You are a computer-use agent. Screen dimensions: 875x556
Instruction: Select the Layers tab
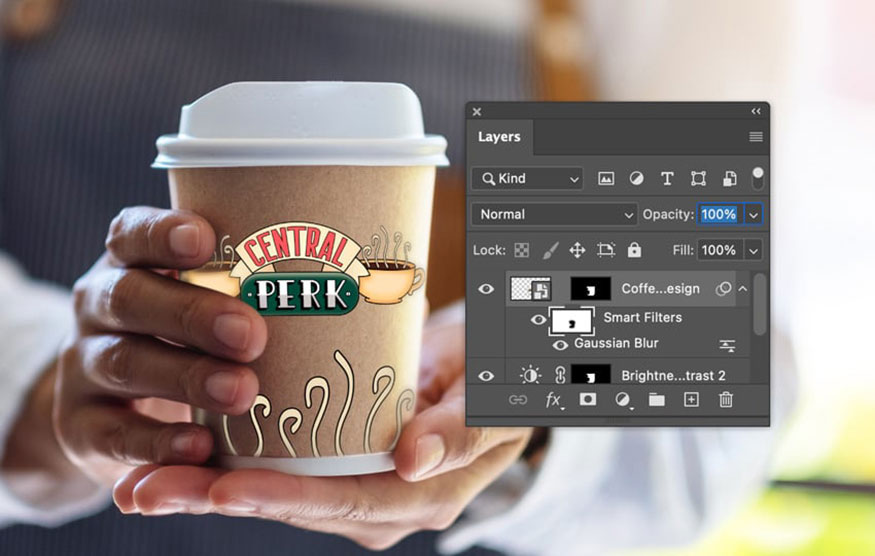pyautogui.click(x=499, y=137)
